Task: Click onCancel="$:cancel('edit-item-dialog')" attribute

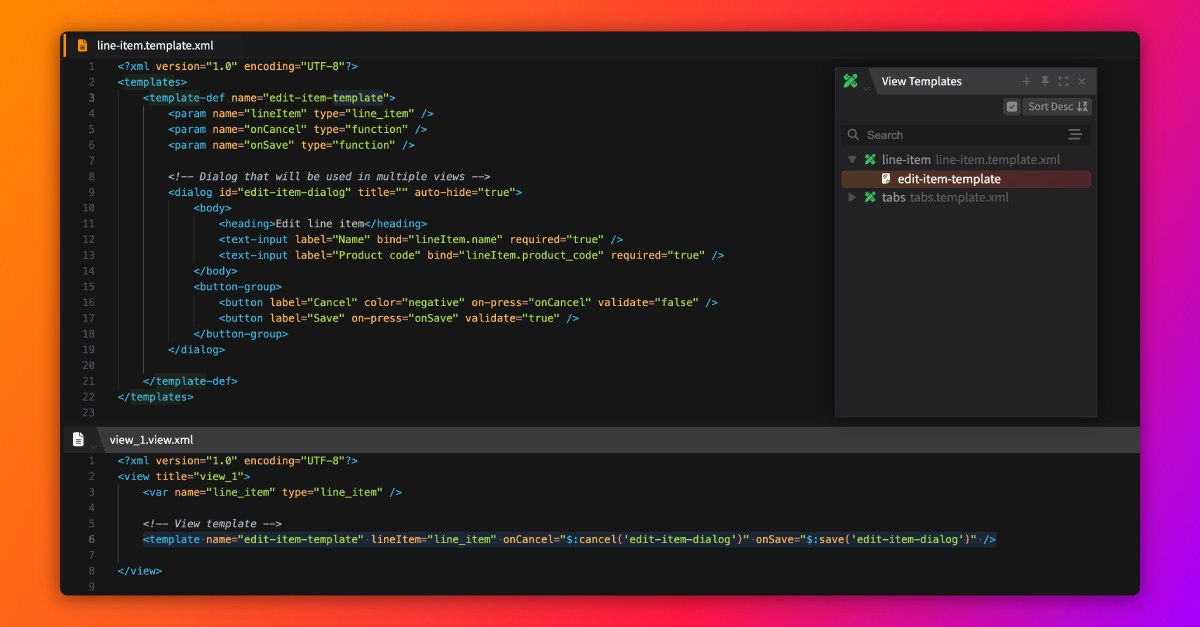Action: point(626,540)
